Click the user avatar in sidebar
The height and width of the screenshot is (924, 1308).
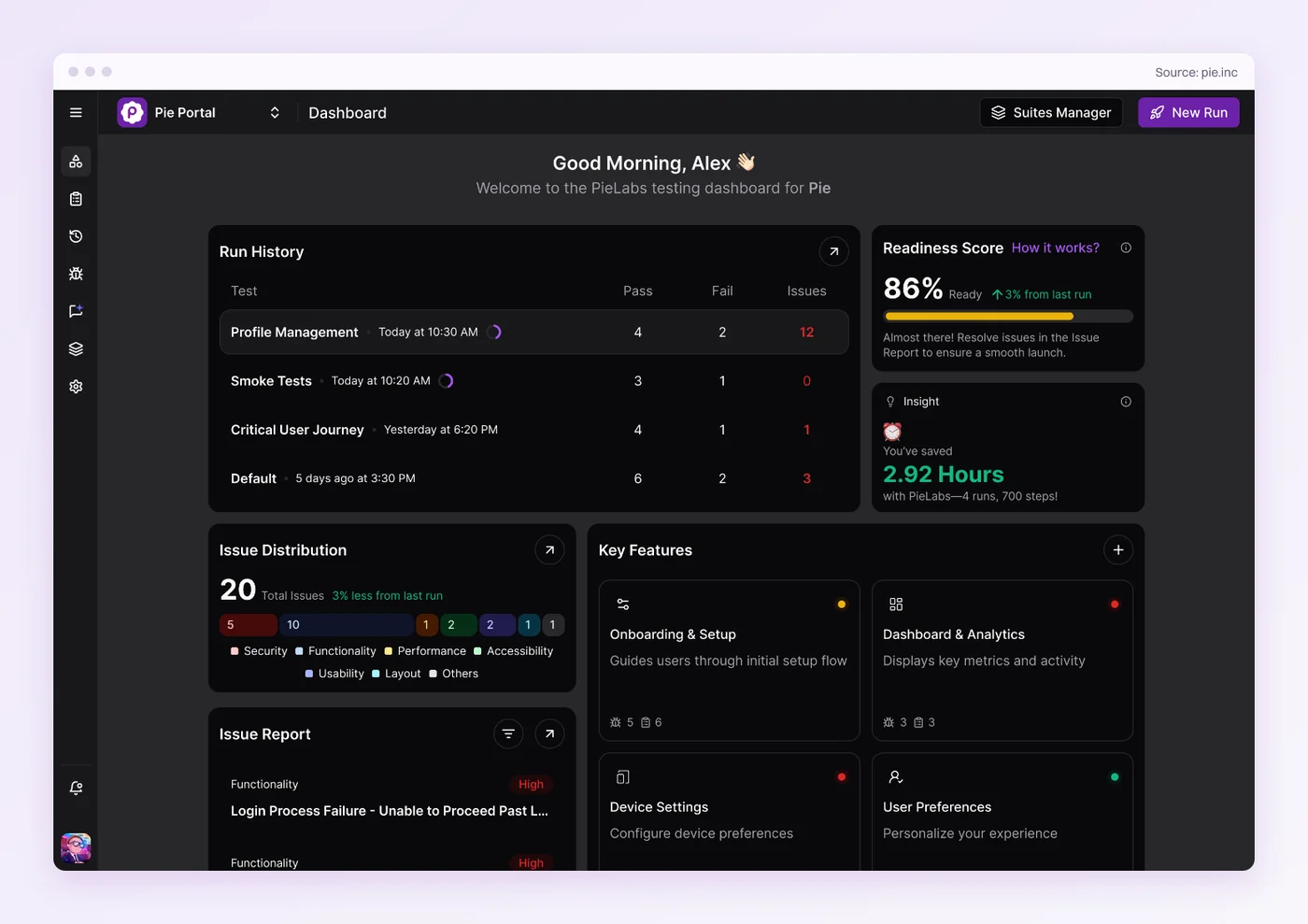pyautogui.click(x=76, y=848)
